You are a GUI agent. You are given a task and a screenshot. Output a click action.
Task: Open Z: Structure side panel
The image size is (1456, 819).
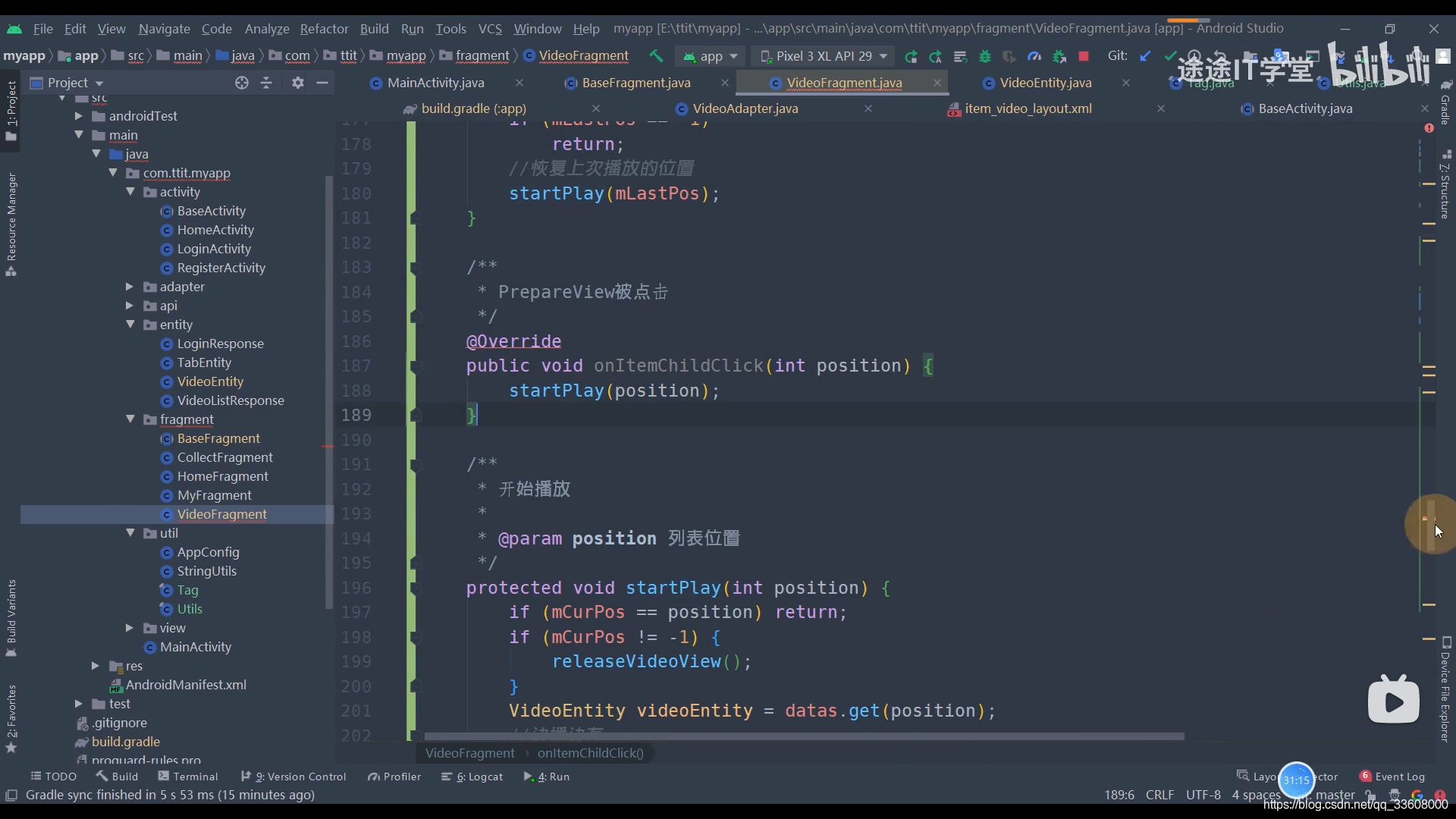pyautogui.click(x=1445, y=184)
